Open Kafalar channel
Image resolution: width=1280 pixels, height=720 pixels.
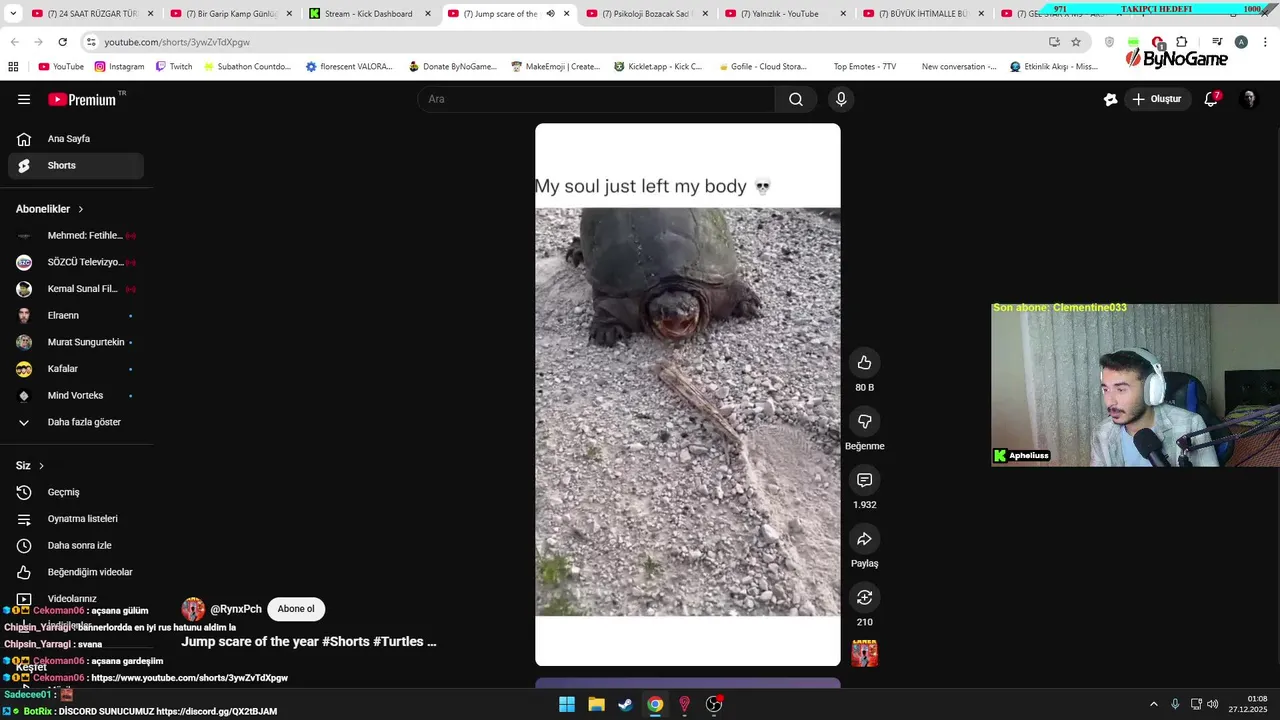point(76,369)
